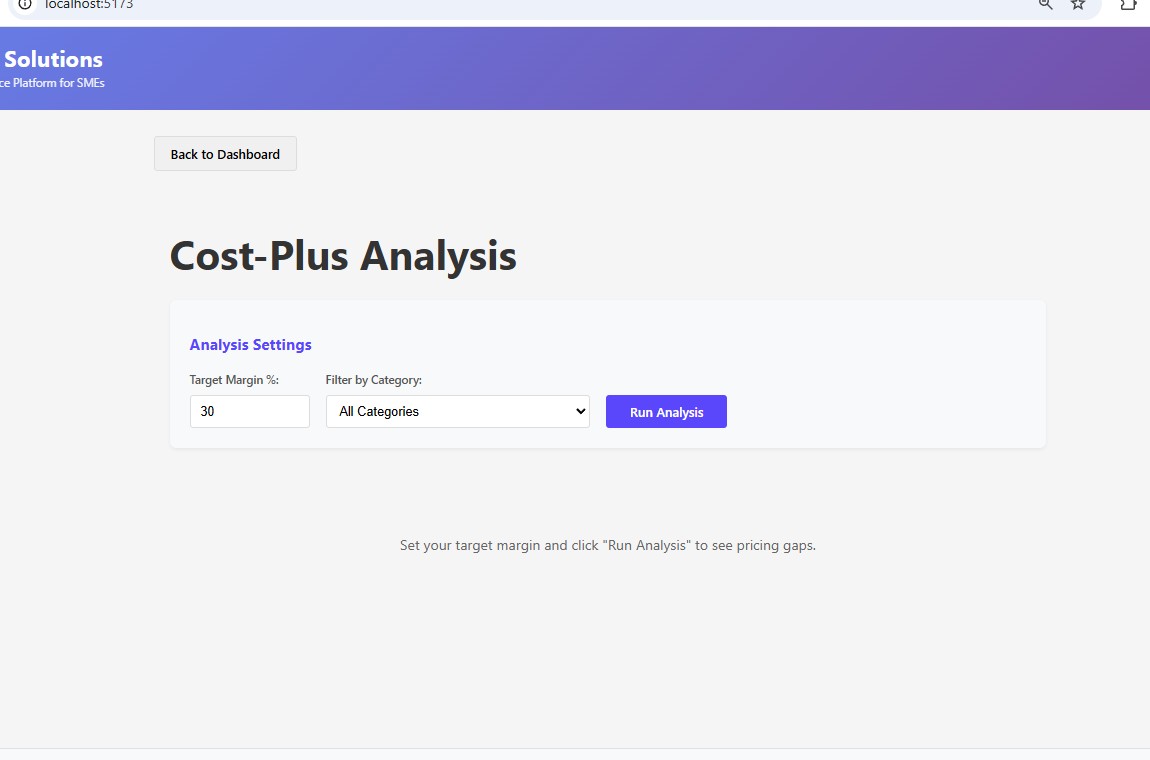Expand the category filter chevron
1150x760 pixels.
click(x=581, y=411)
